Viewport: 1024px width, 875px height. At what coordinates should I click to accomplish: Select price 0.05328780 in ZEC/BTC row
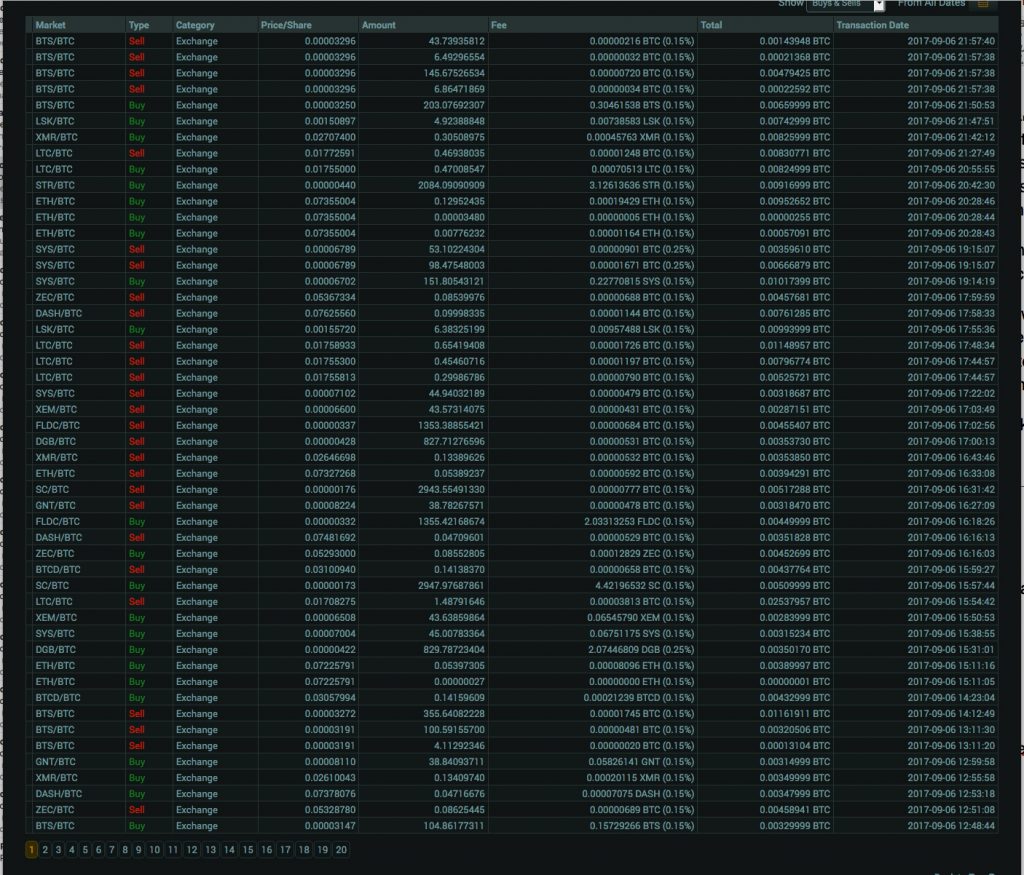click(330, 810)
